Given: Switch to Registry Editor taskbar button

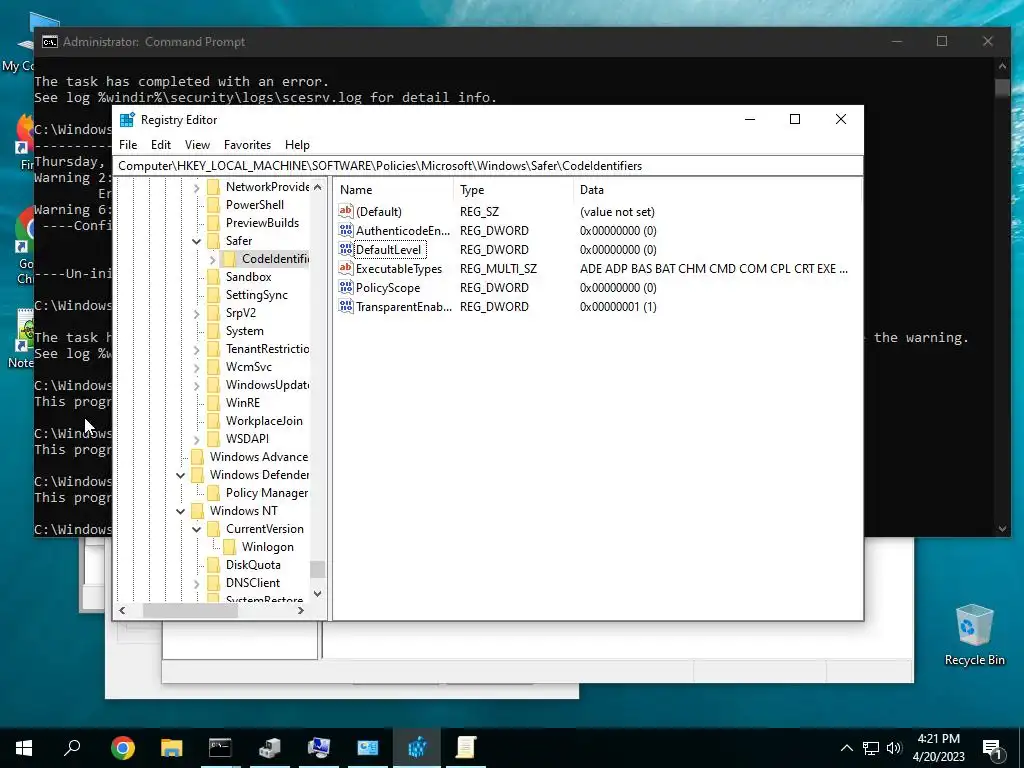Looking at the screenshot, I should (417, 747).
